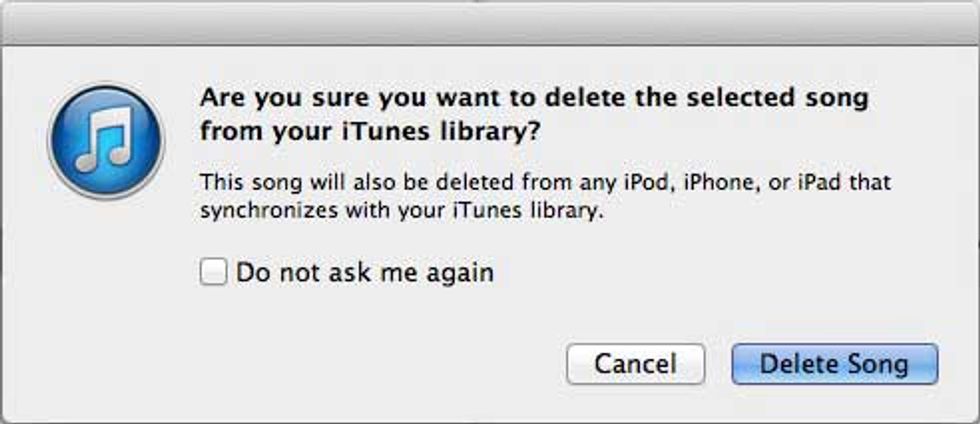Choose the blue default Delete Song button
Viewport: 980px width, 424px height.
point(834,364)
